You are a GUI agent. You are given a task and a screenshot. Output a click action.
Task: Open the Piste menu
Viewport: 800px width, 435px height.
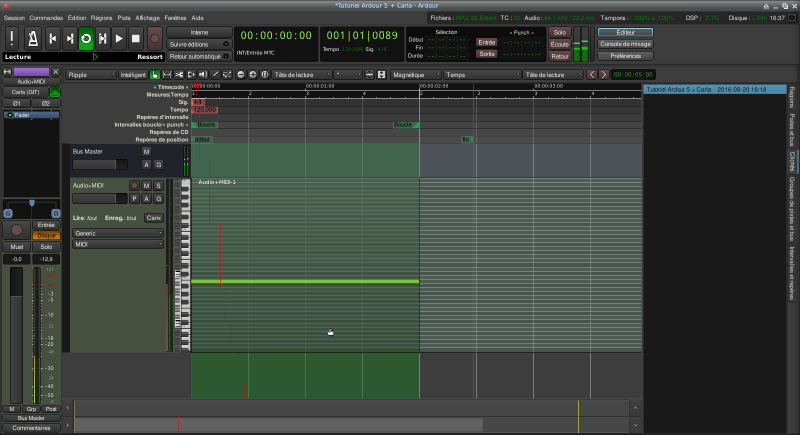coord(124,18)
